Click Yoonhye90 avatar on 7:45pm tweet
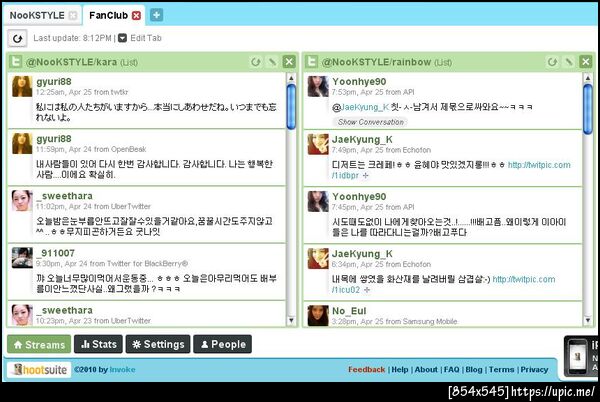The height and width of the screenshot is (402, 600). tap(318, 201)
